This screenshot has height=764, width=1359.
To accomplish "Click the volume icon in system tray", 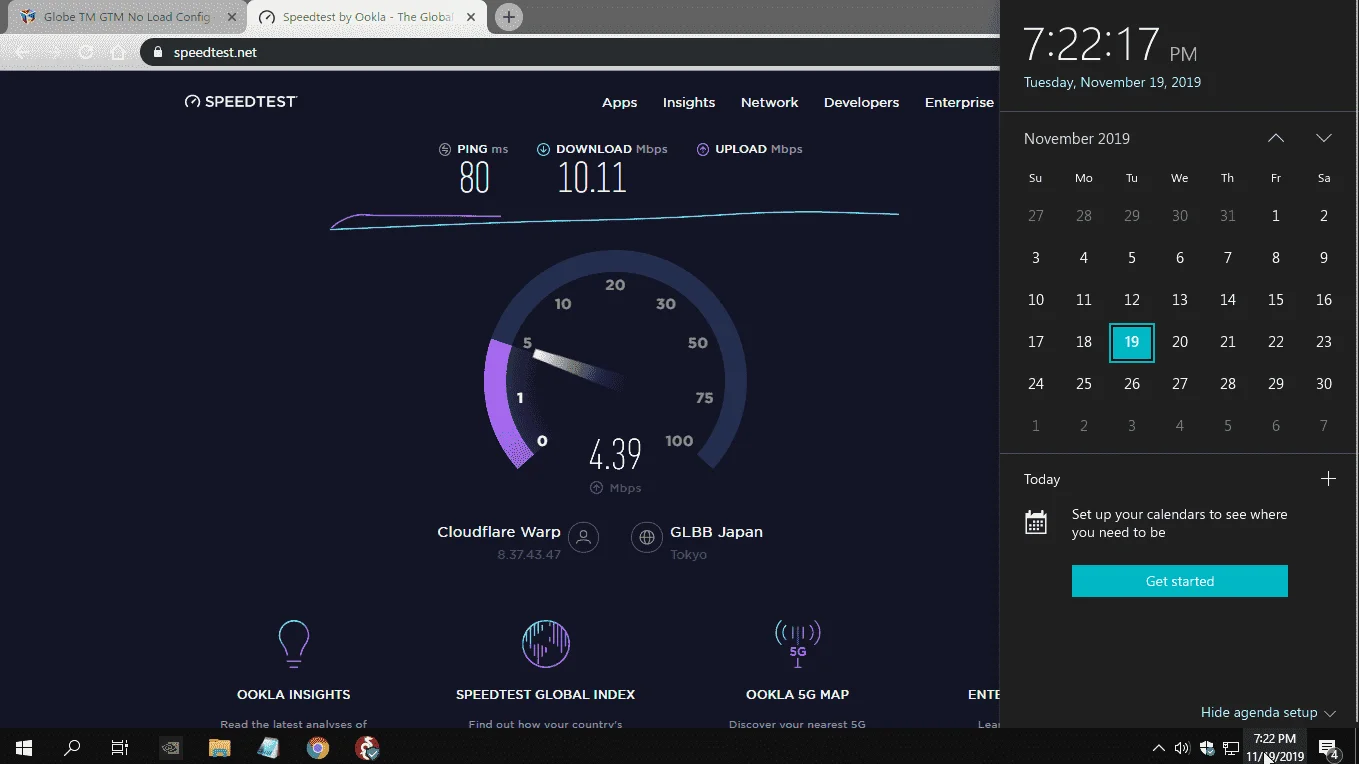I will (1182, 748).
